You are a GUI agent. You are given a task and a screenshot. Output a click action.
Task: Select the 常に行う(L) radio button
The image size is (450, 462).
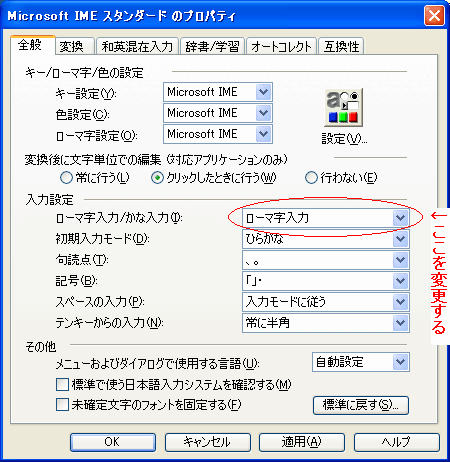click(x=66, y=178)
